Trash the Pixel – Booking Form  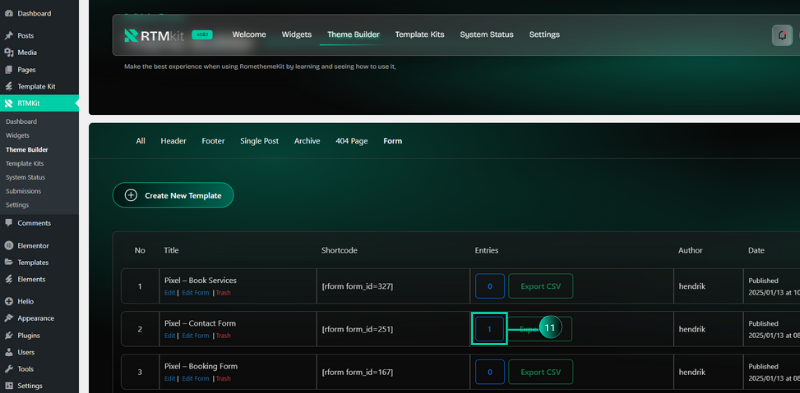tap(223, 379)
